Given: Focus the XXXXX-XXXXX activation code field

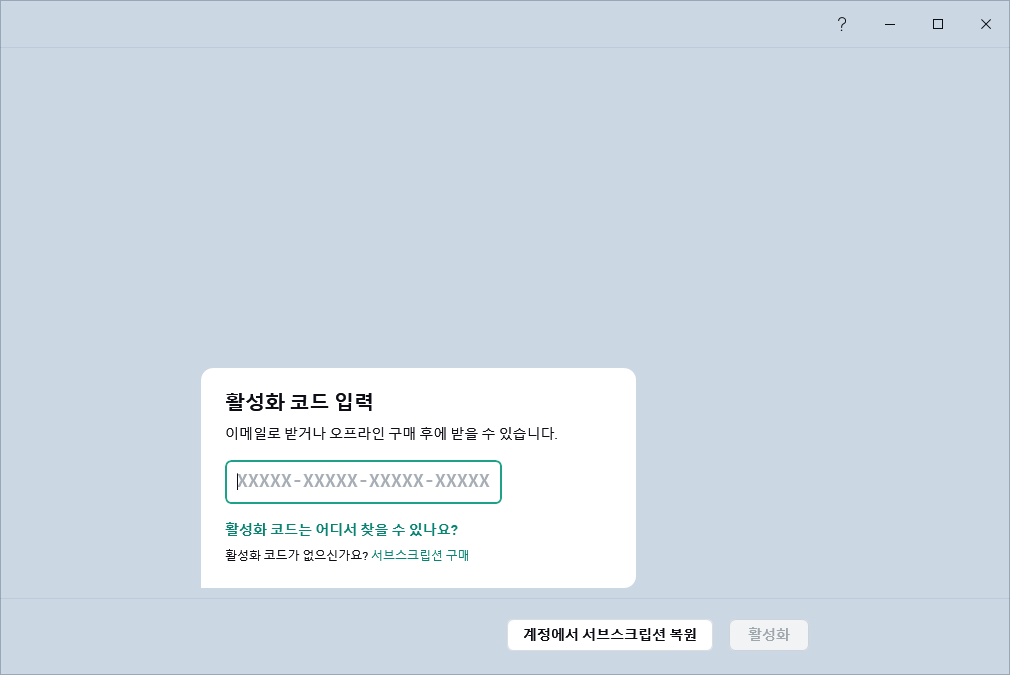Looking at the screenshot, I should click(363, 482).
